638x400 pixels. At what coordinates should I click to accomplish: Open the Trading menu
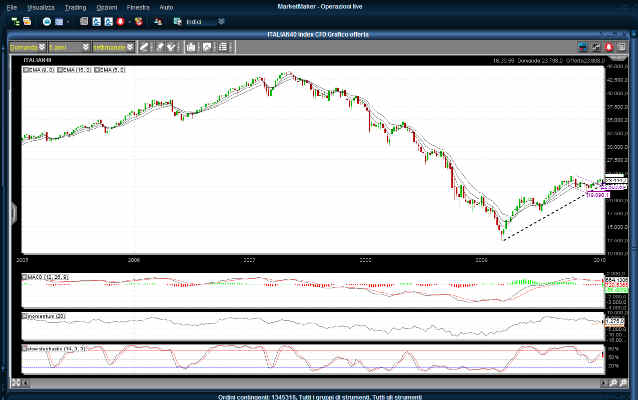(75, 7)
